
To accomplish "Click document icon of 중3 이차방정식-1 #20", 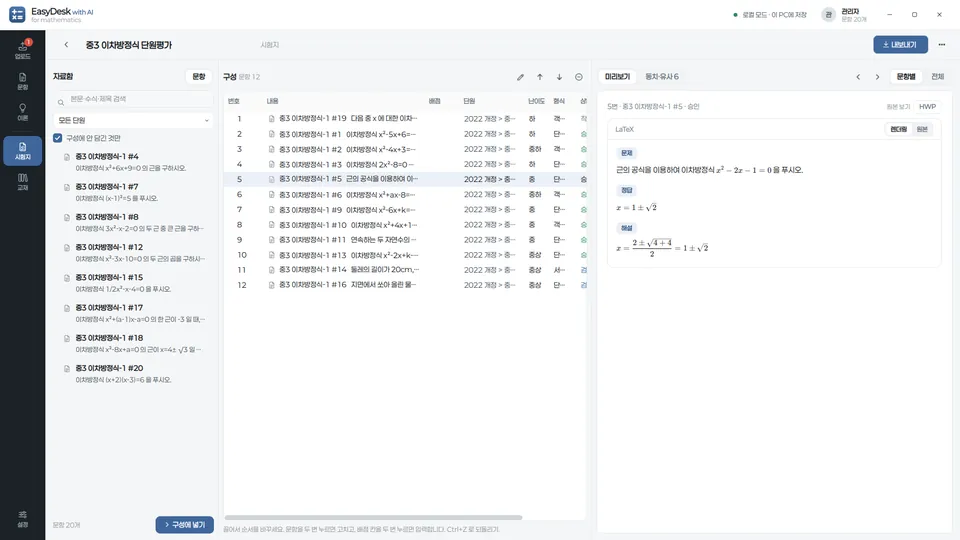I will click(x=67, y=369).
